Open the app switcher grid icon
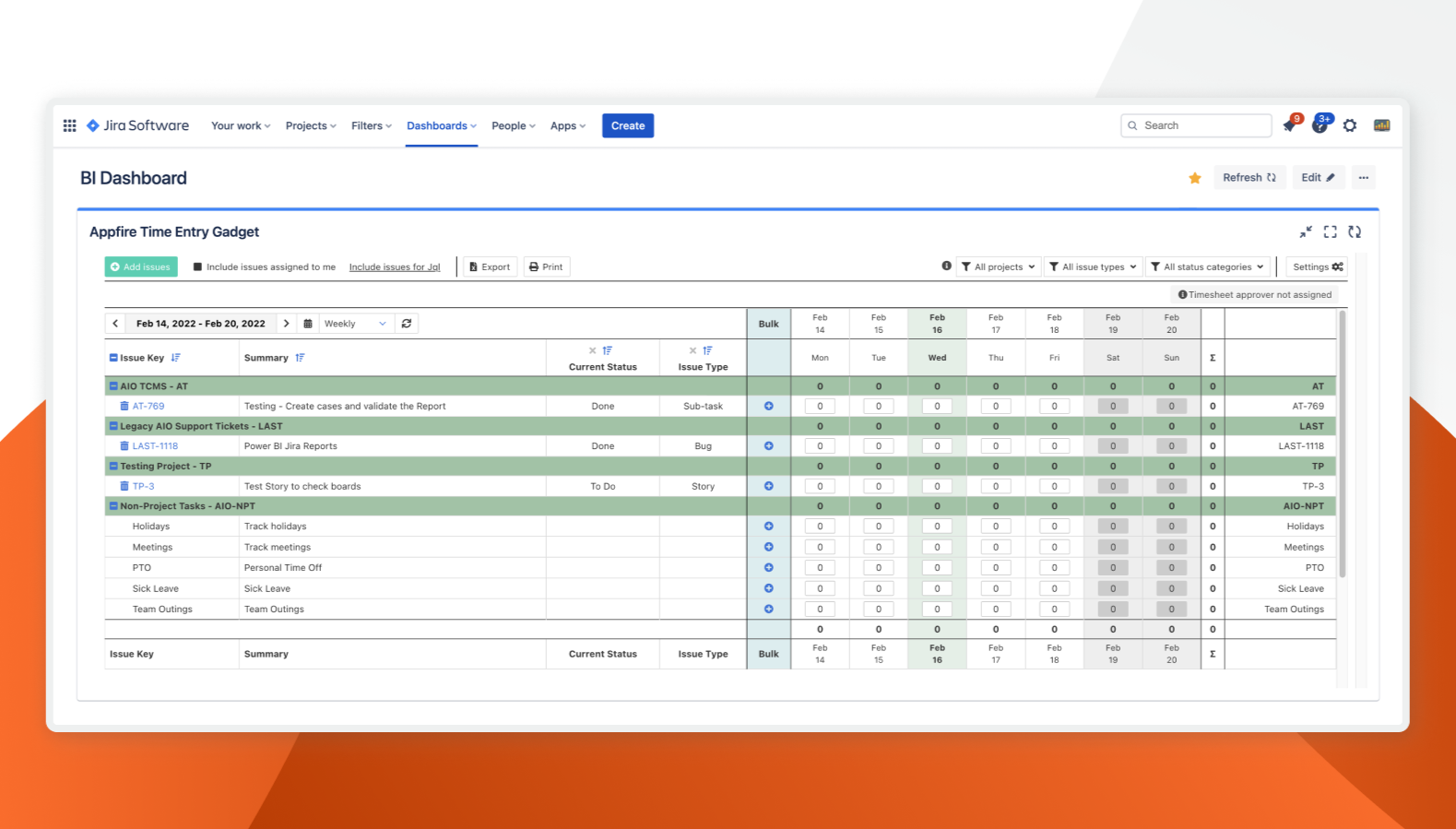This screenshot has width=1456, height=829. [69, 125]
